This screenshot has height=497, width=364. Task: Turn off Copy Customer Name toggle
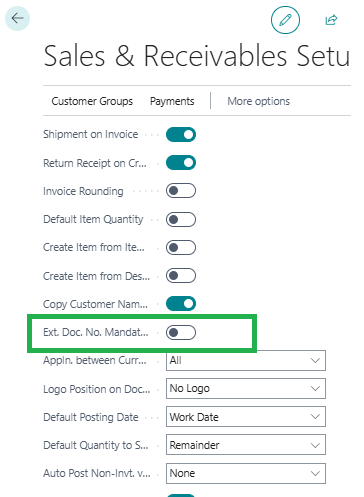(x=181, y=304)
